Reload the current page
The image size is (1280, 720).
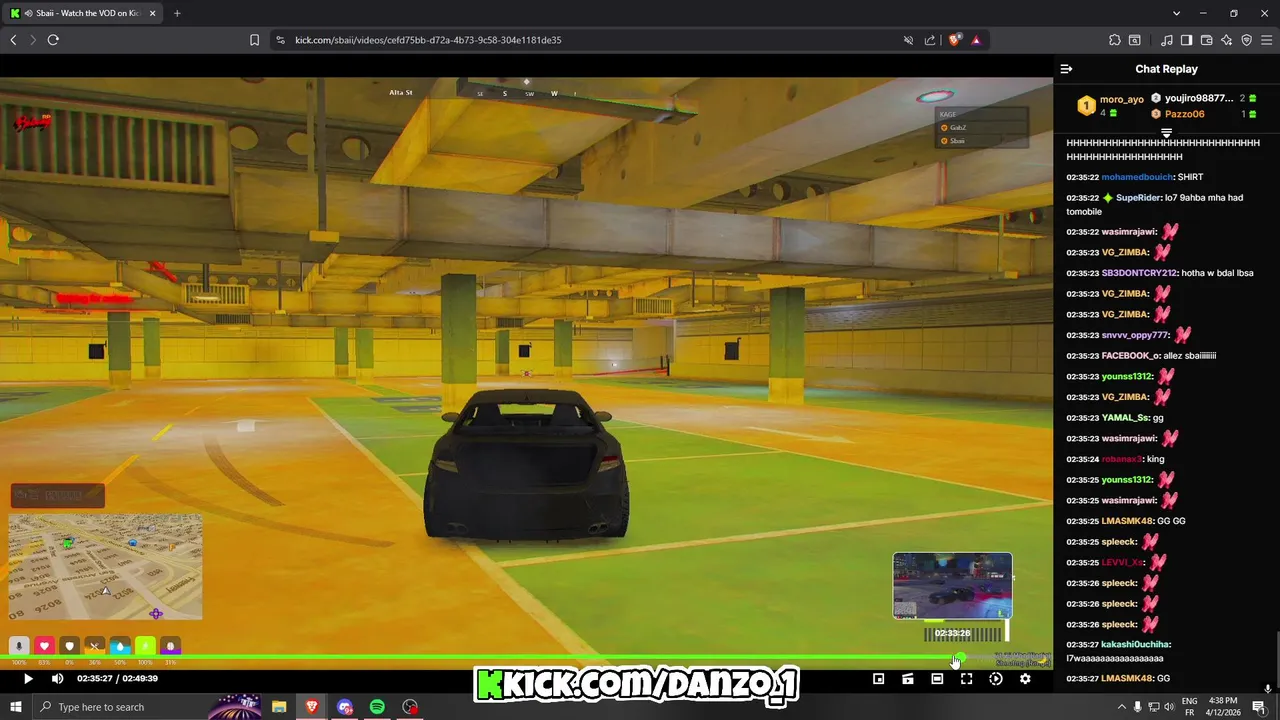(53, 40)
